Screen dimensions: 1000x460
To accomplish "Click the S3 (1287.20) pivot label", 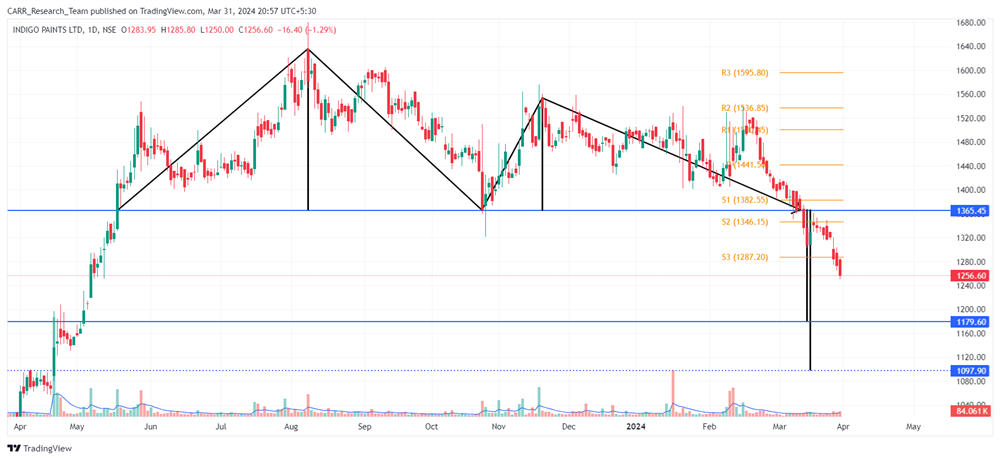I will (x=745, y=257).
